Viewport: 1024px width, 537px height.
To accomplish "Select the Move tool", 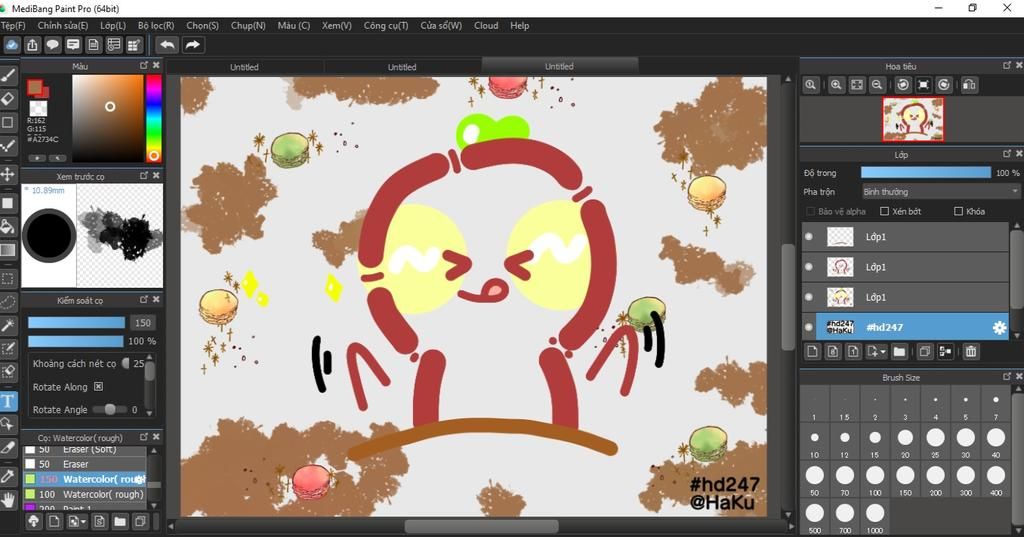I will [8, 174].
